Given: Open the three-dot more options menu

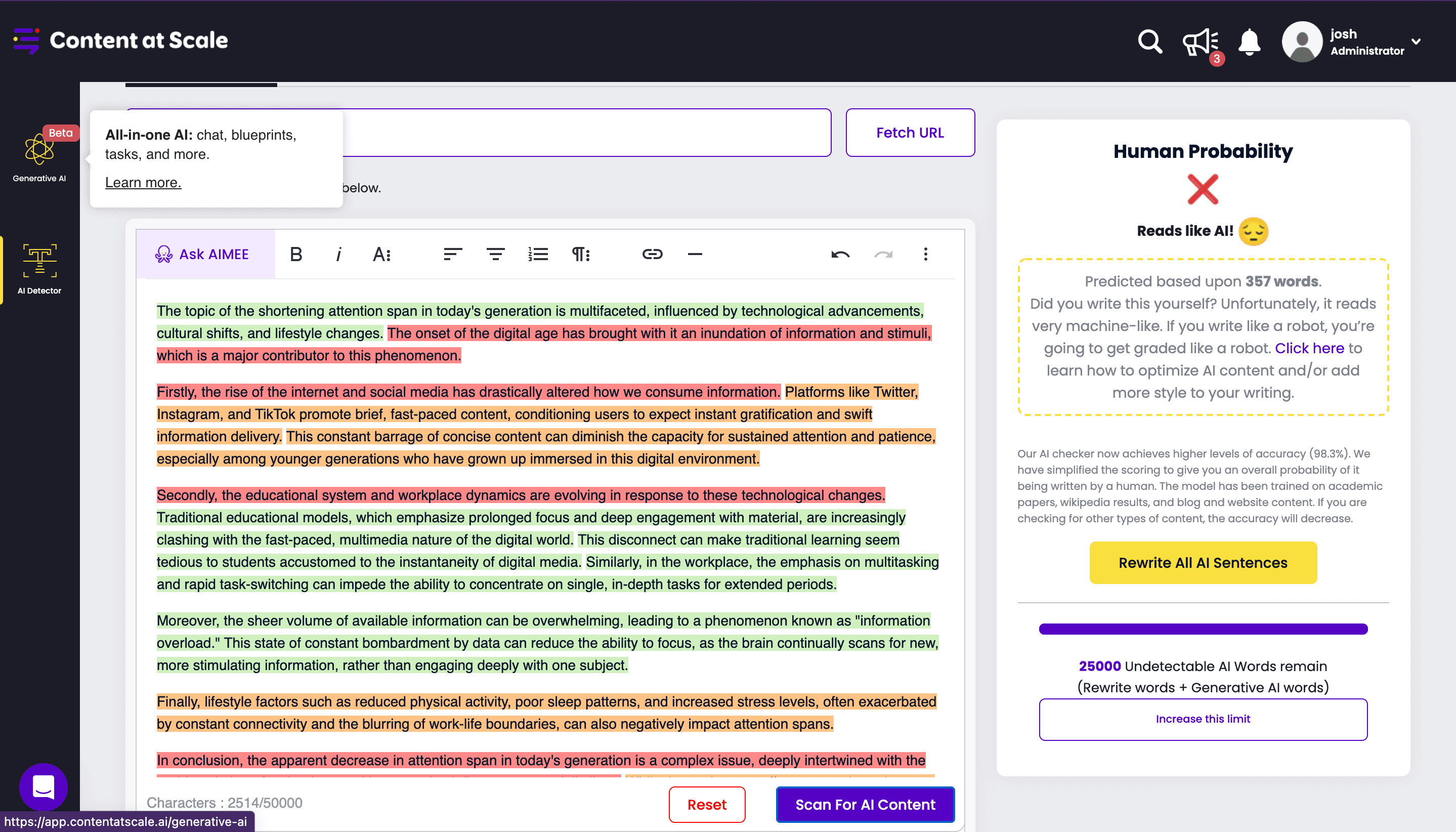Looking at the screenshot, I should click(925, 254).
